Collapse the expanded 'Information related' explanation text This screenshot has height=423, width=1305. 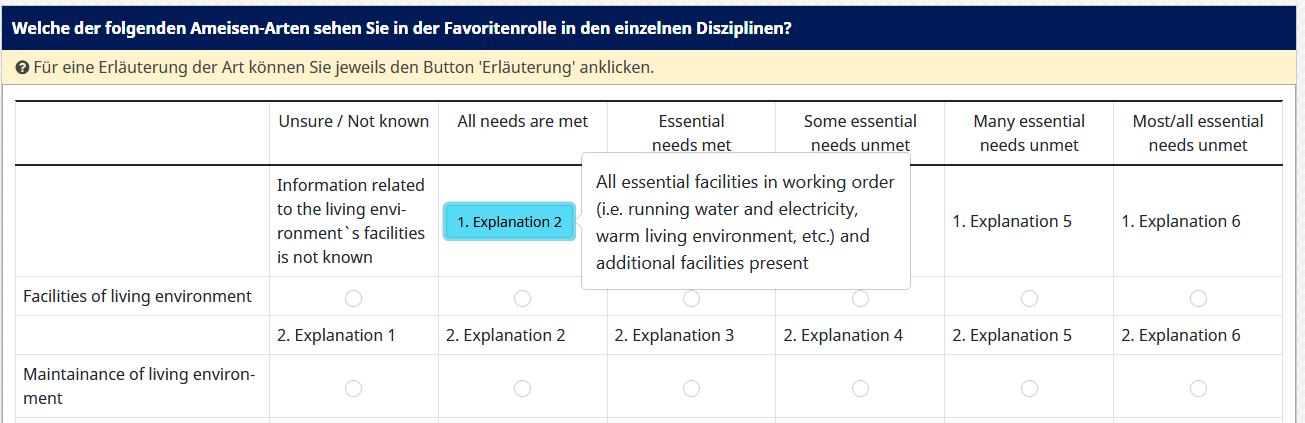pyautogui.click(x=350, y=221)
